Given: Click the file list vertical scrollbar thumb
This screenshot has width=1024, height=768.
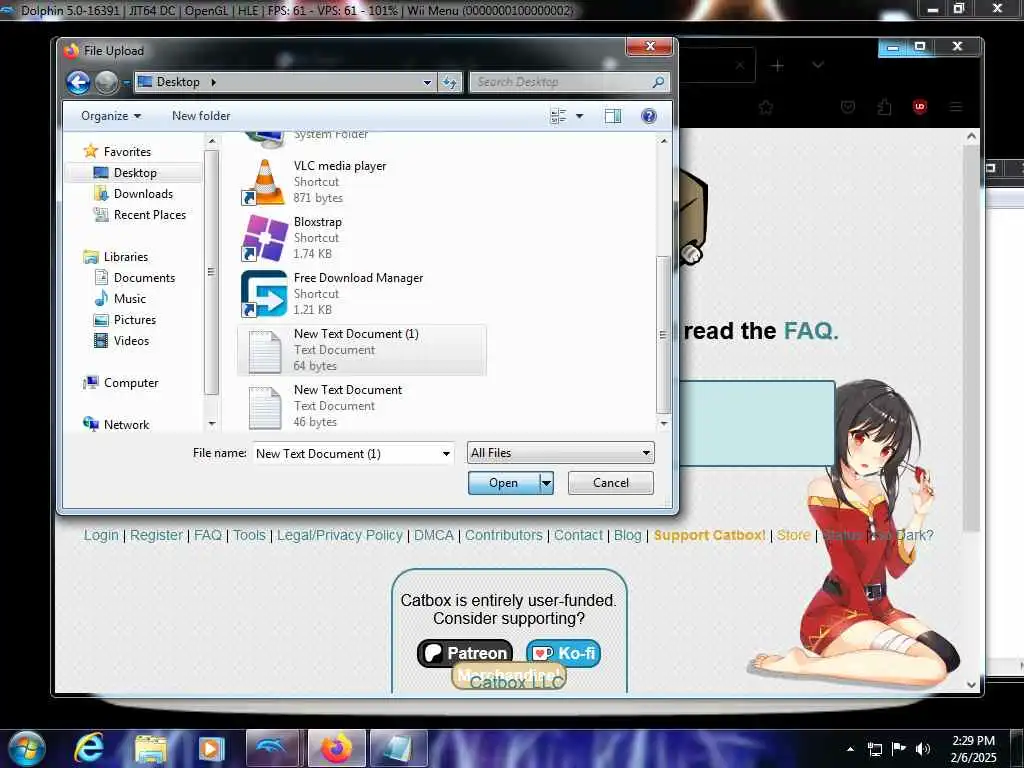Looking at the screenshot, I should 663,334.
